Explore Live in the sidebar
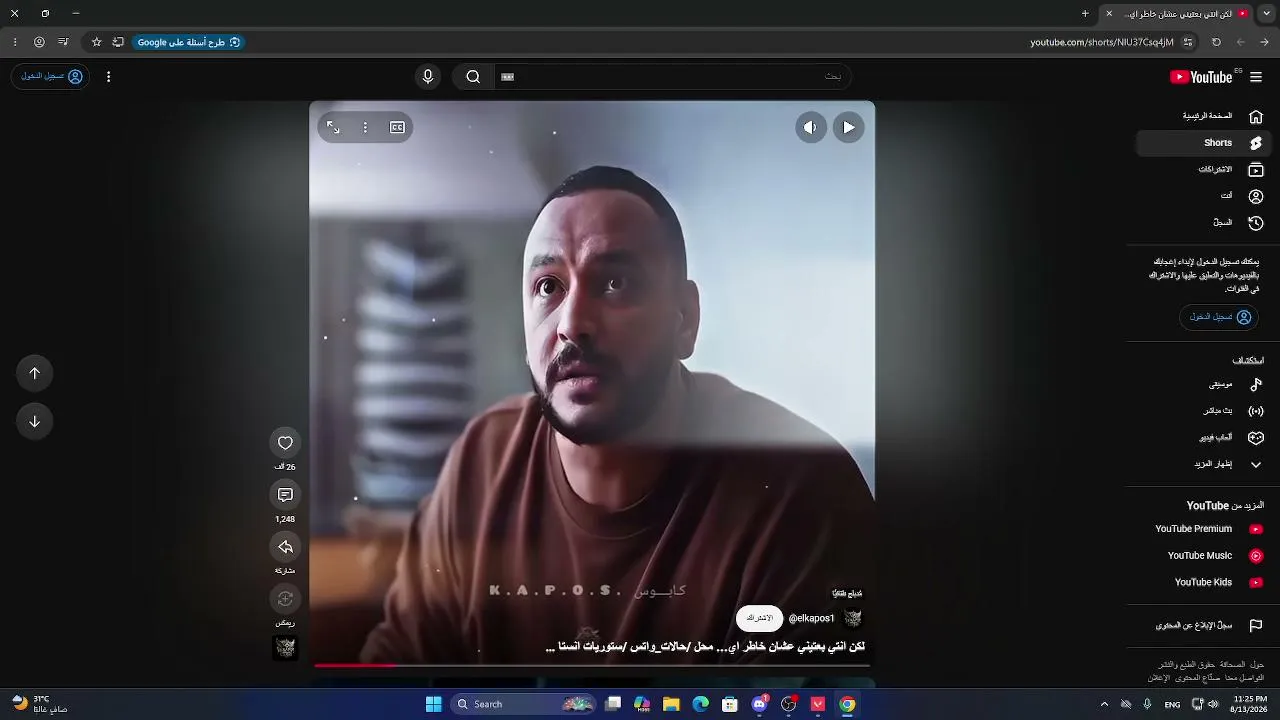The image size is (1280, 720). 1202,411
